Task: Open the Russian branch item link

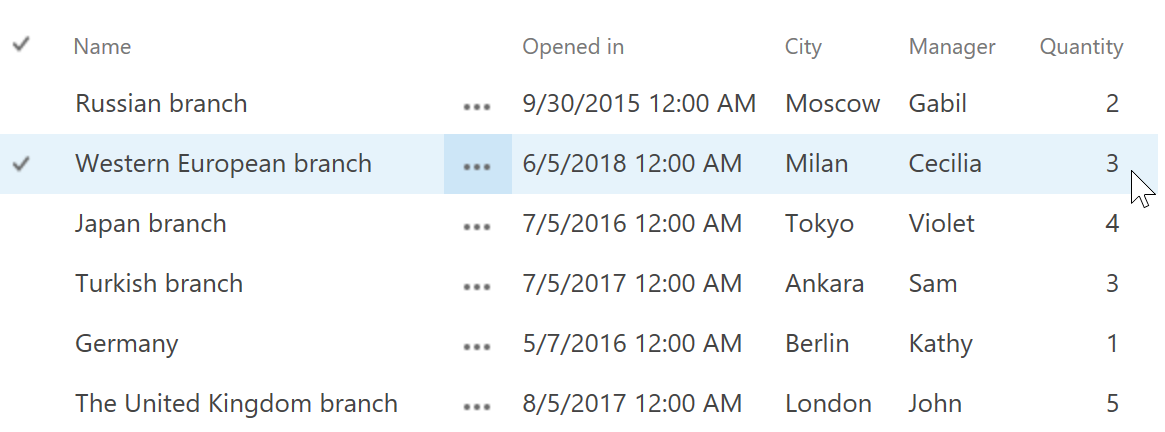Action: 161,103
